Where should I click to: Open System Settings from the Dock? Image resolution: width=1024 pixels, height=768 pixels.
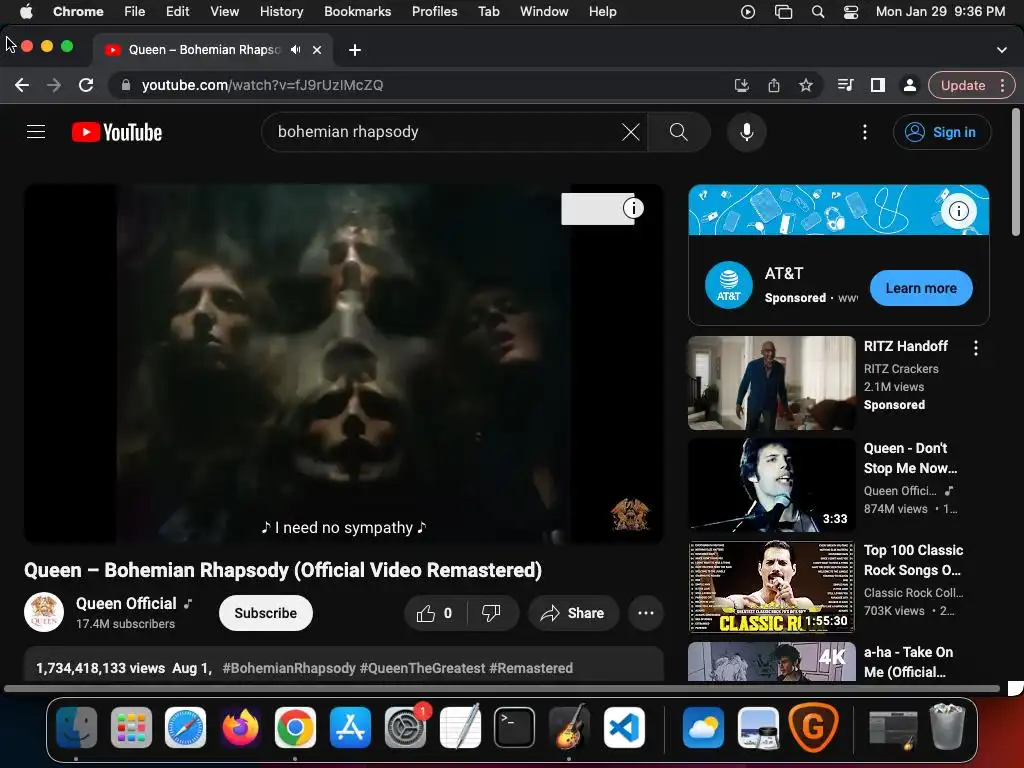coord(405,727)
